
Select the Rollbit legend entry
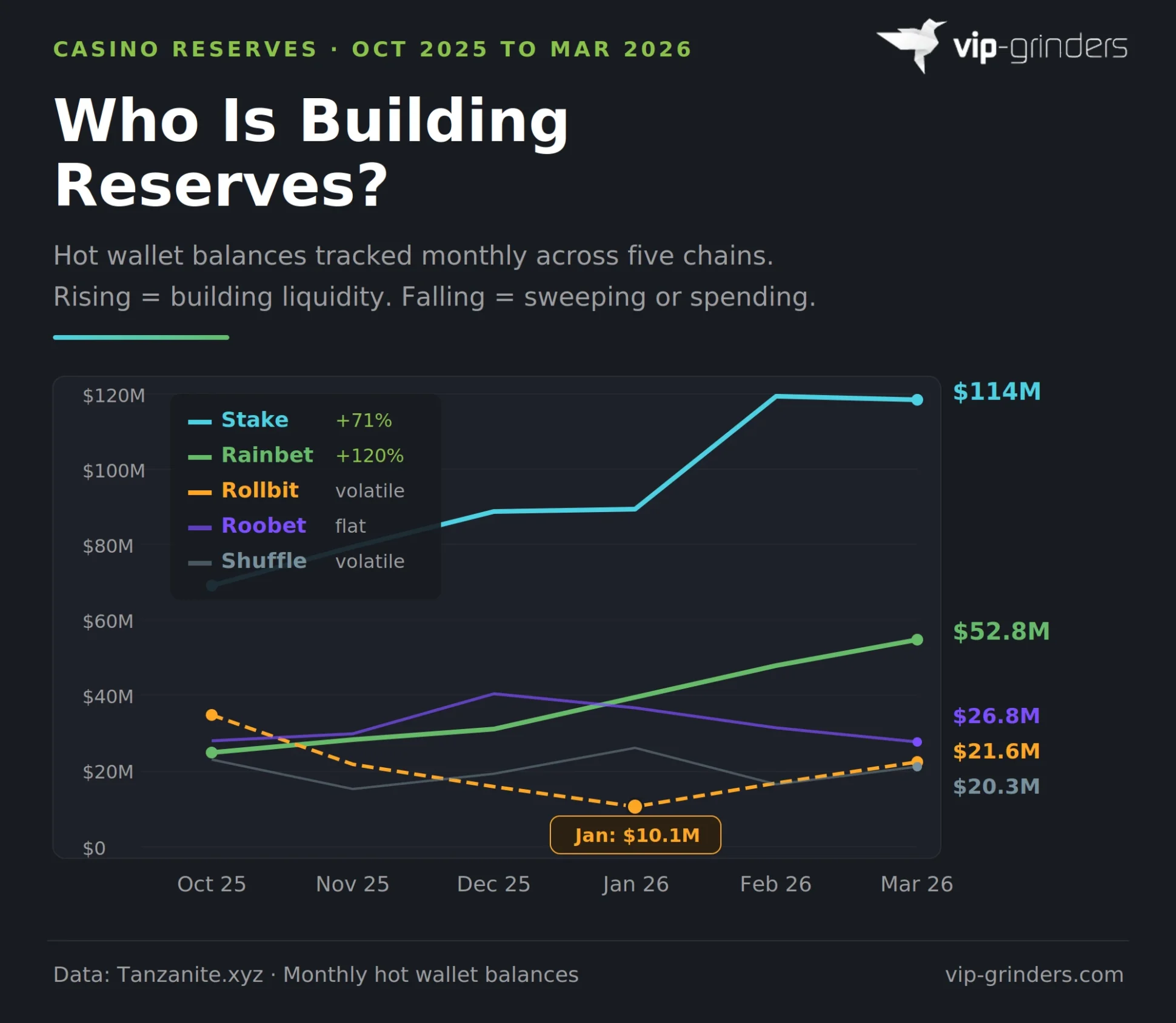pos(296,490)
